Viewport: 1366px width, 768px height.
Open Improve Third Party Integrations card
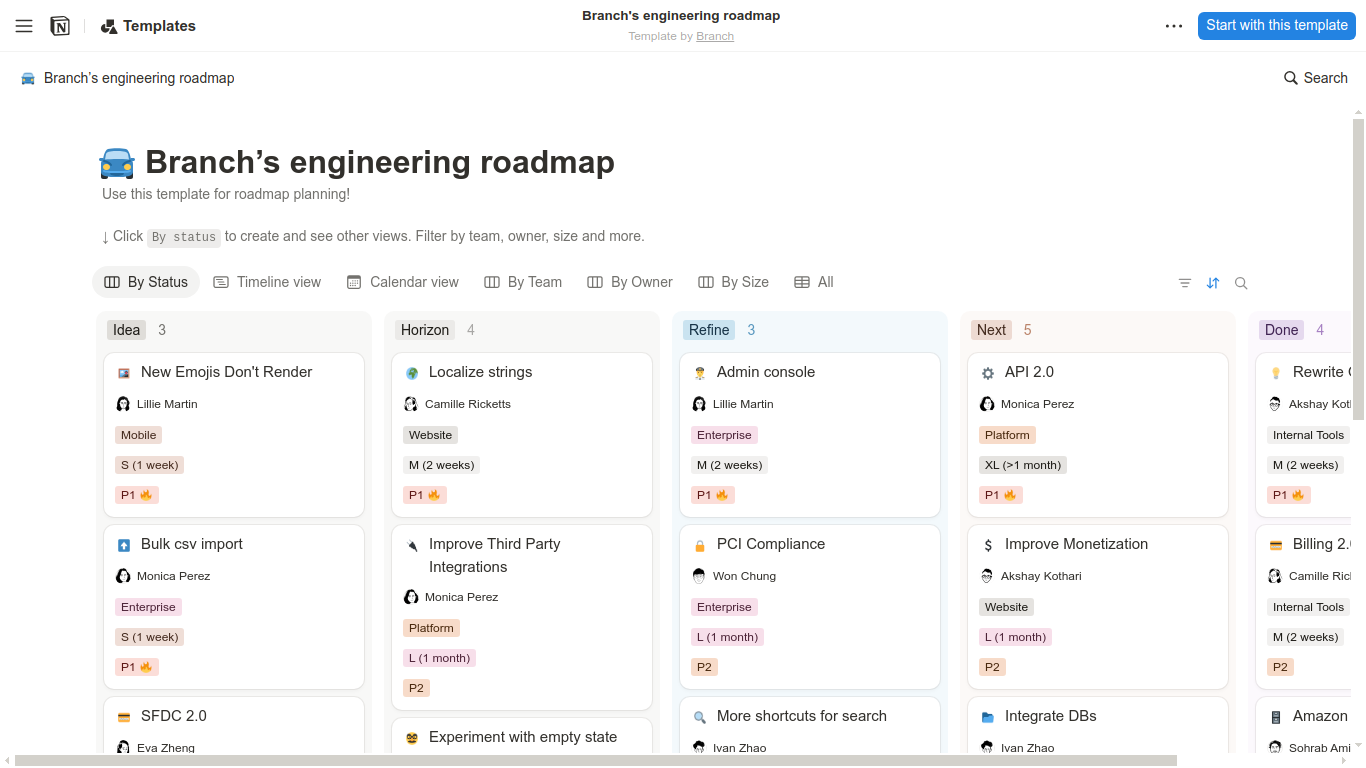pos(522,617)
